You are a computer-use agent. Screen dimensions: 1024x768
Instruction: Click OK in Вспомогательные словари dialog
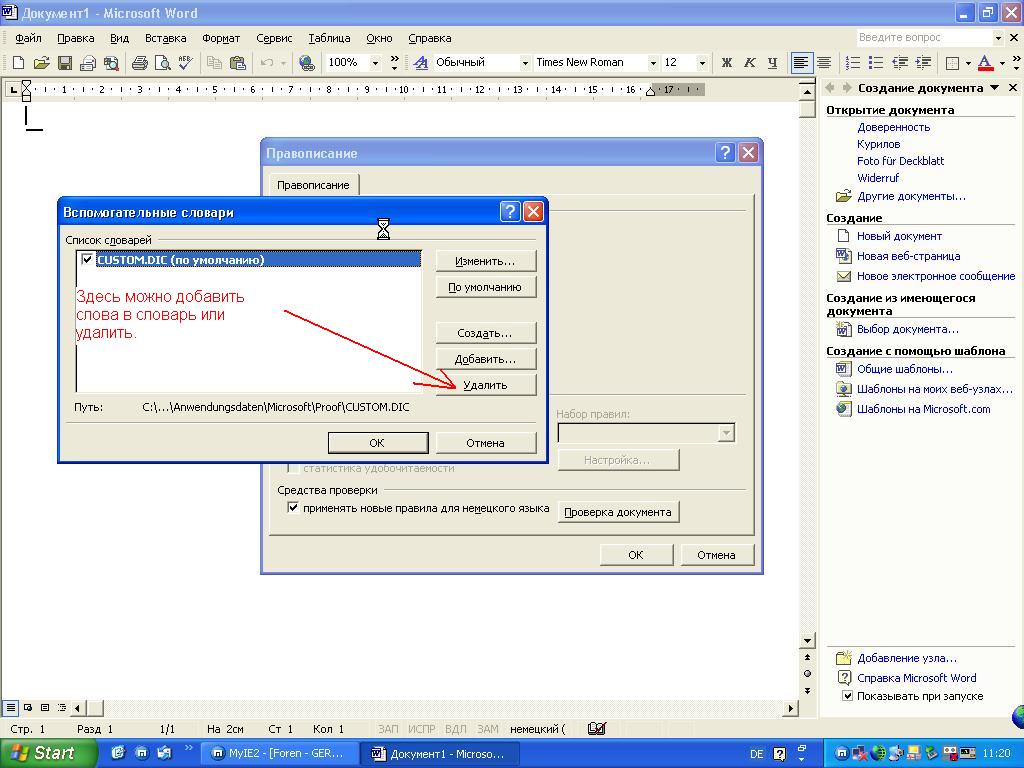coord(377,443)
